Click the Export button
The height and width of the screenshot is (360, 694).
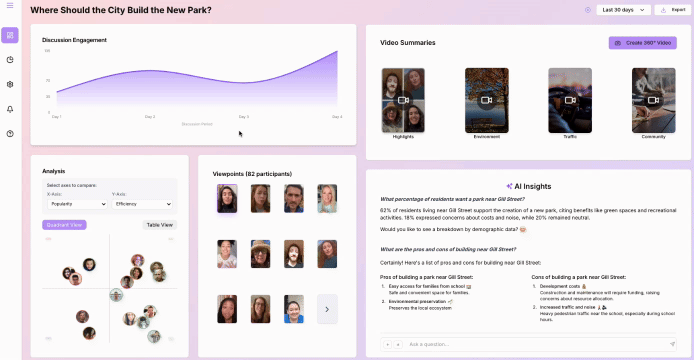[x=672, y=10]
